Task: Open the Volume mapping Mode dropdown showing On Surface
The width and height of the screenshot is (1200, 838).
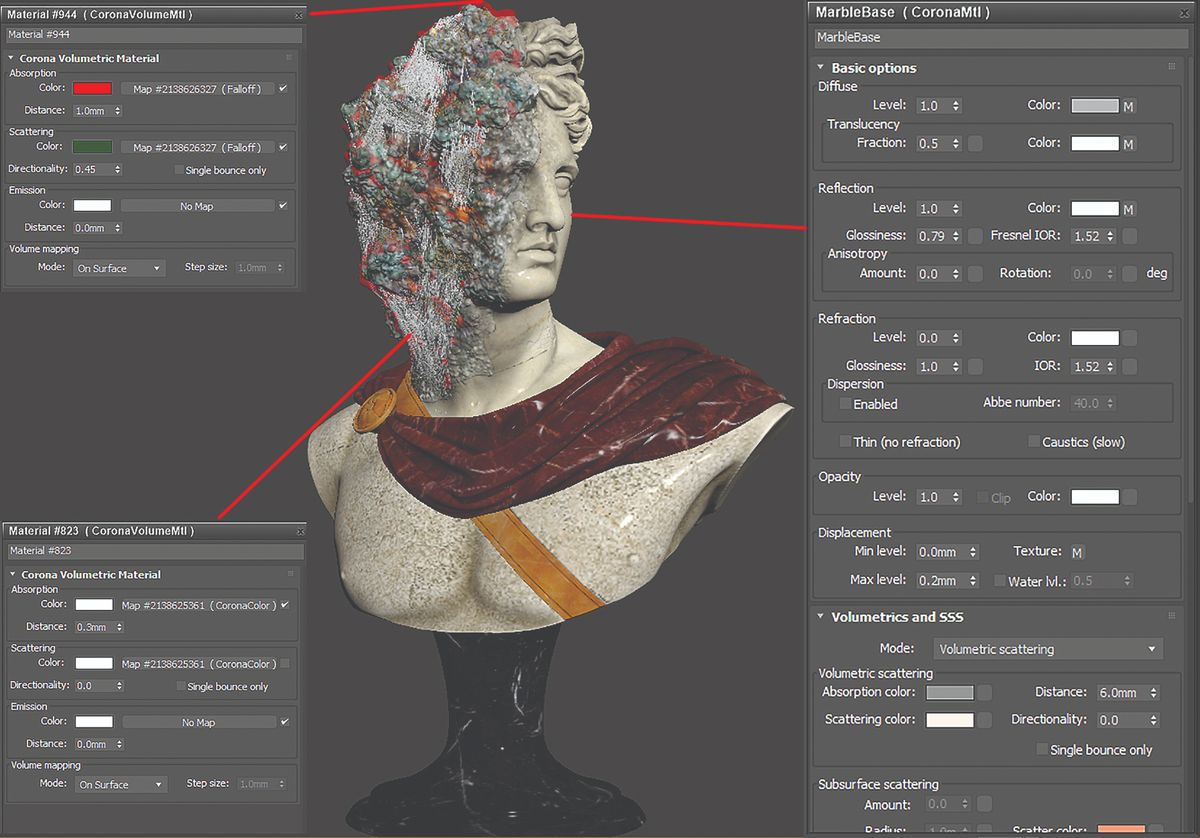Action: point(119,268)
